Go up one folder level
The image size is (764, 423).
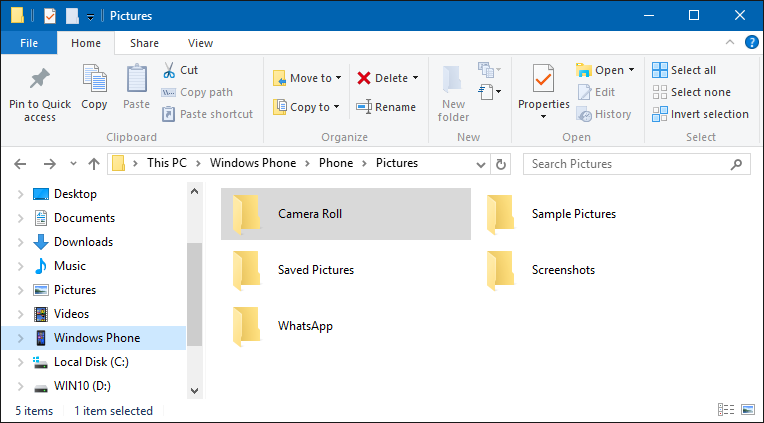(94, 164)
